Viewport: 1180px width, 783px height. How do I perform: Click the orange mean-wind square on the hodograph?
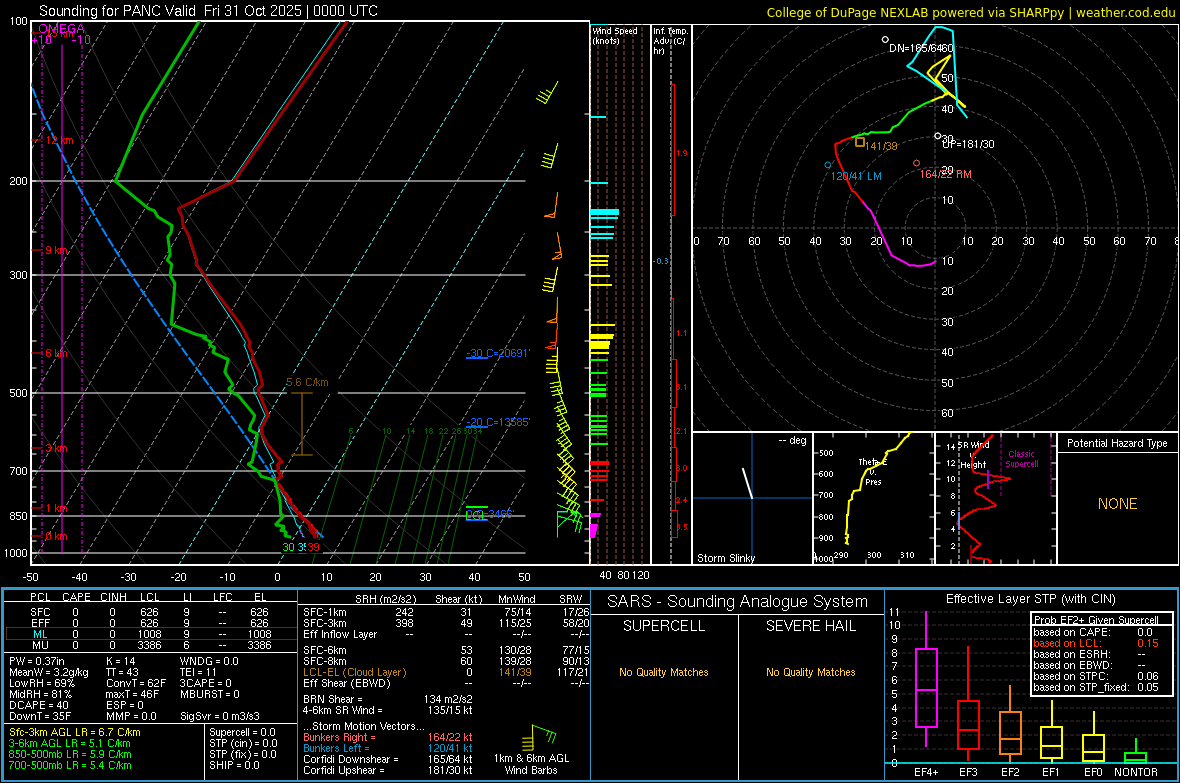point(859,141)
